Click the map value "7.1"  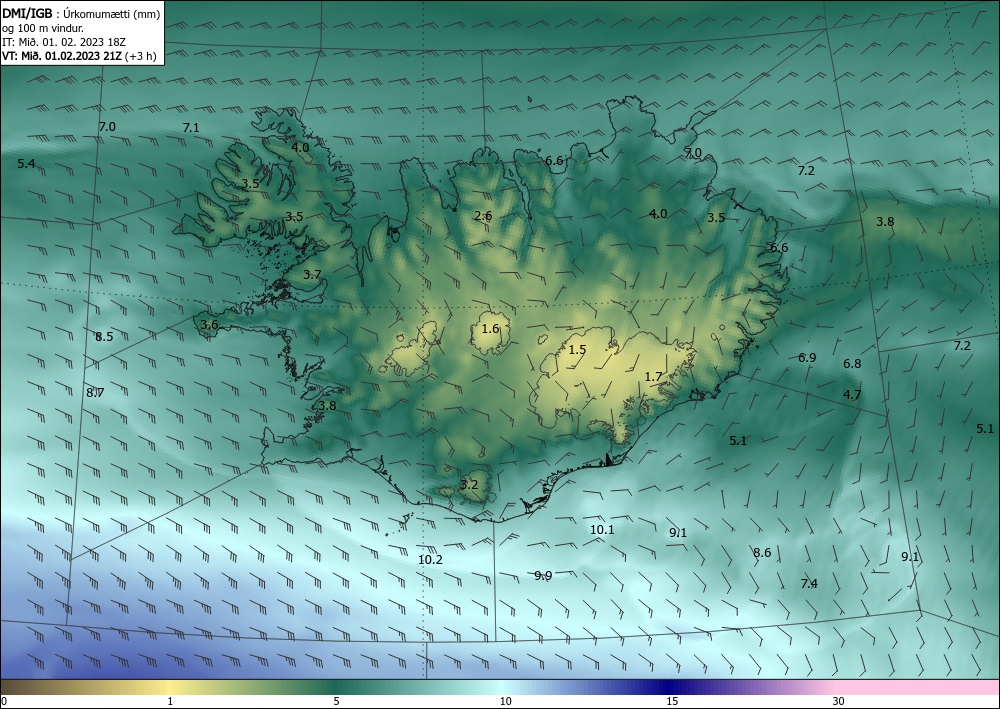coord(191,128)
